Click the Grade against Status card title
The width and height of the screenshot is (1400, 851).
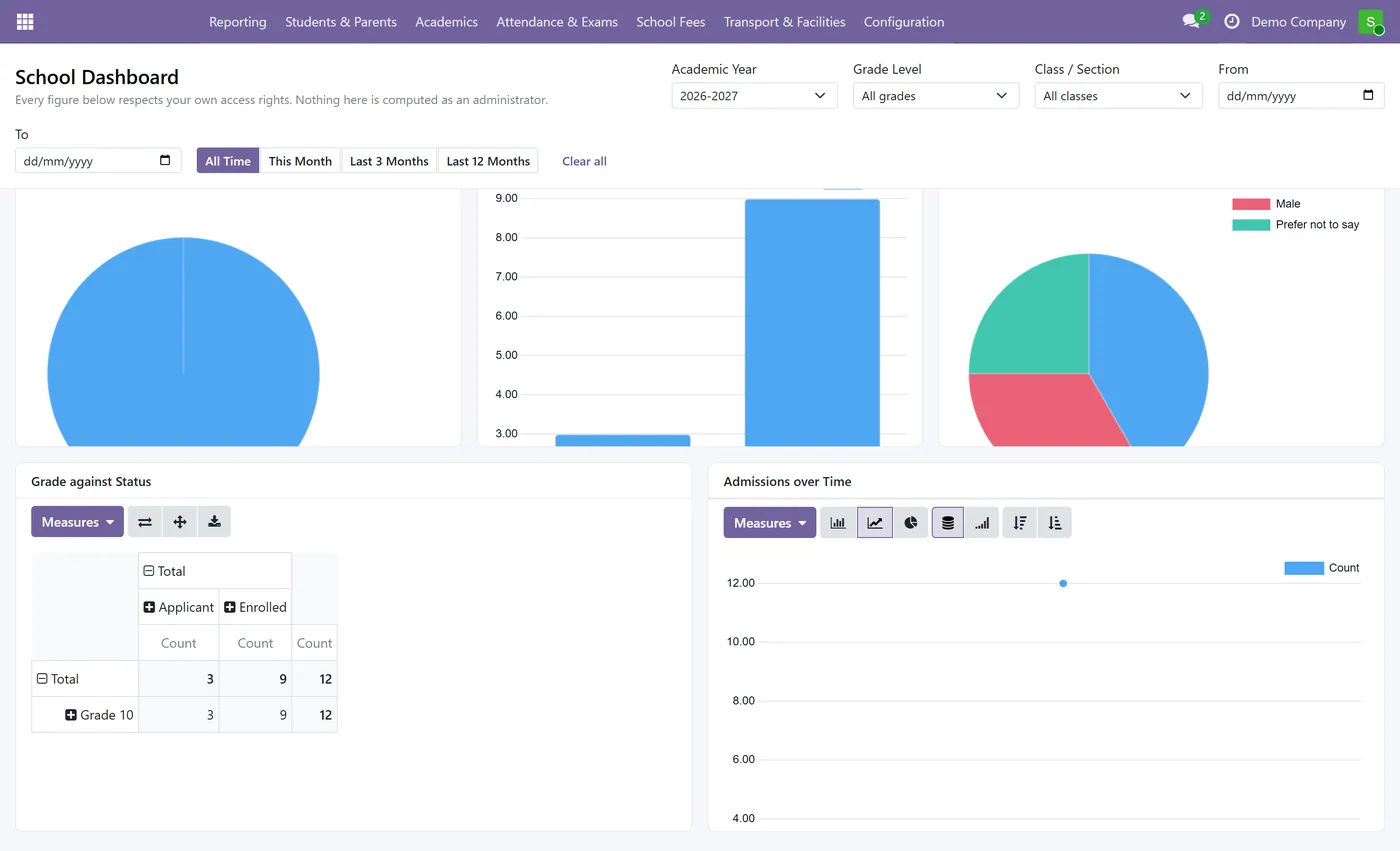pyautogui.click(x=91, y=481)
